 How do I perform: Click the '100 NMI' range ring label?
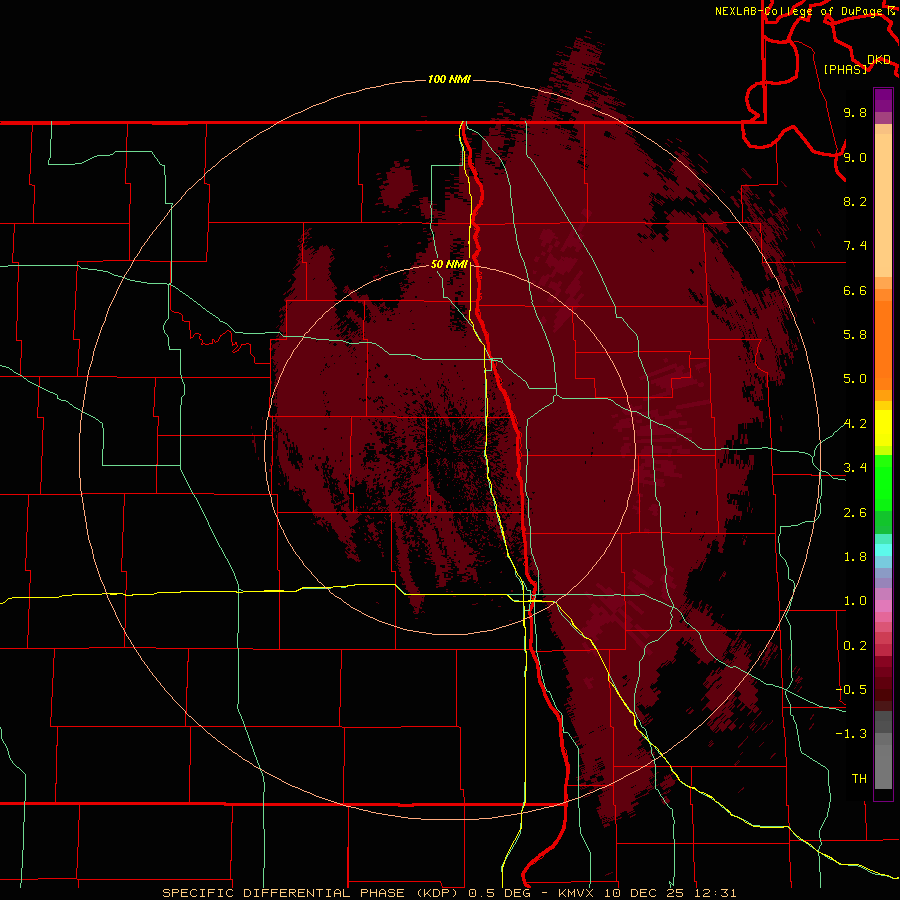[x=449, y=79]
